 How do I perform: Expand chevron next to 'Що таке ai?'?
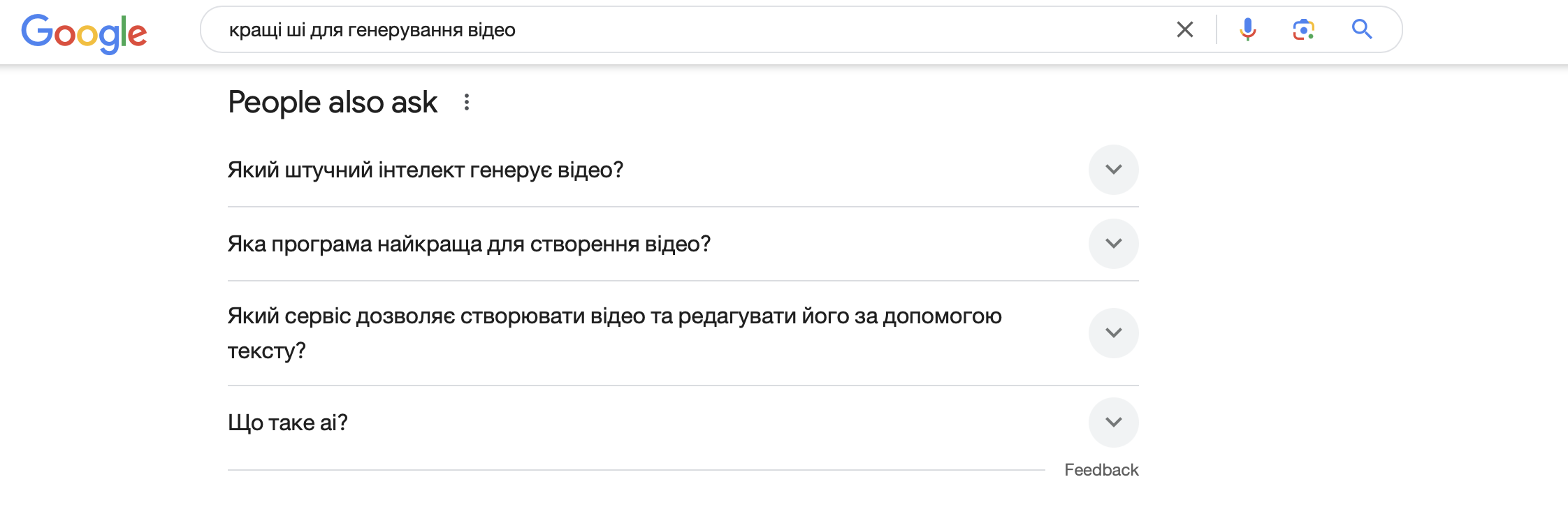point(1113,423)
